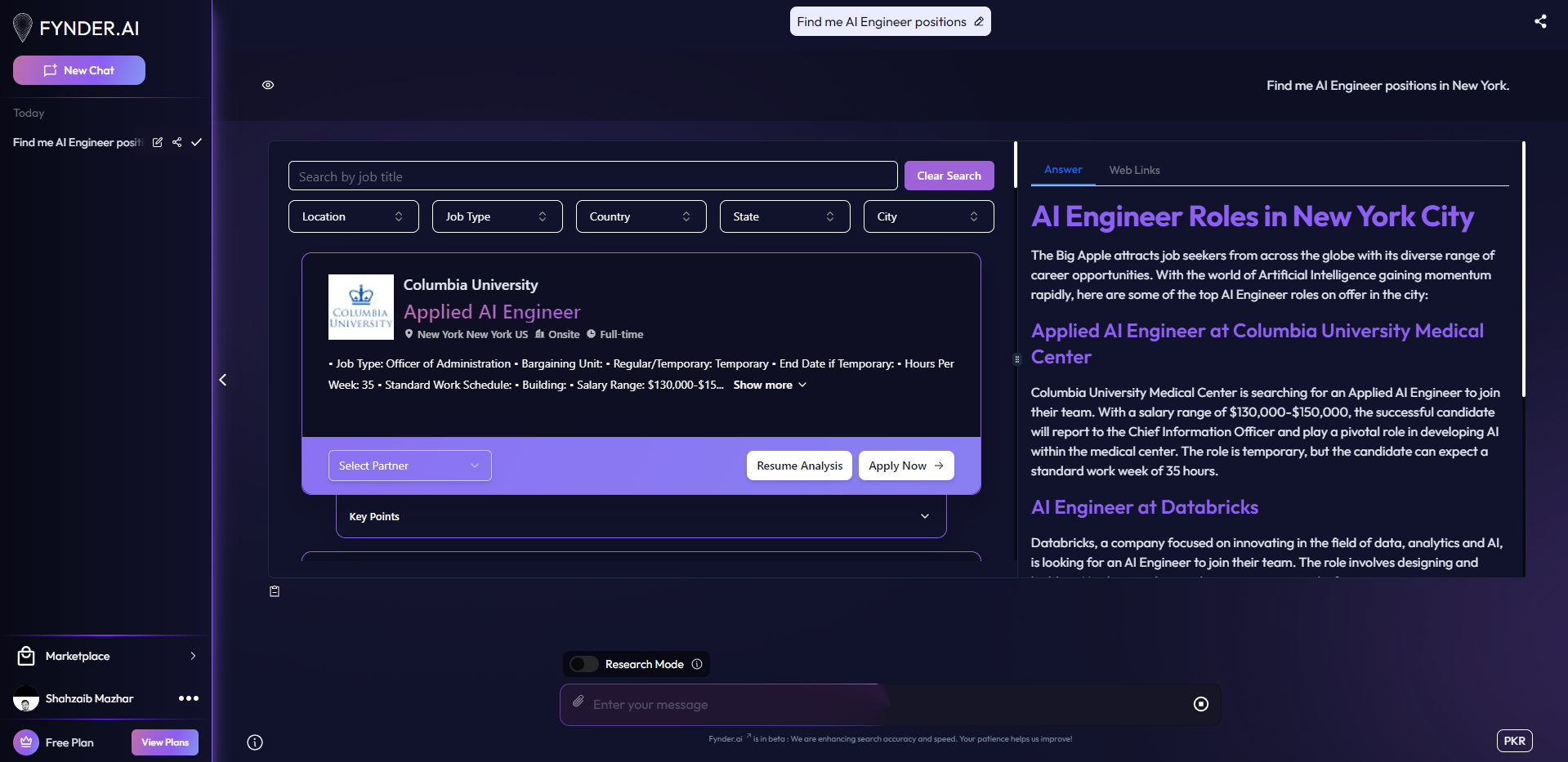Image resolution: width=1568 pixels, height=762 pixels.
Task: Open the Select Partner dropdown
Action: click(409, 466)
